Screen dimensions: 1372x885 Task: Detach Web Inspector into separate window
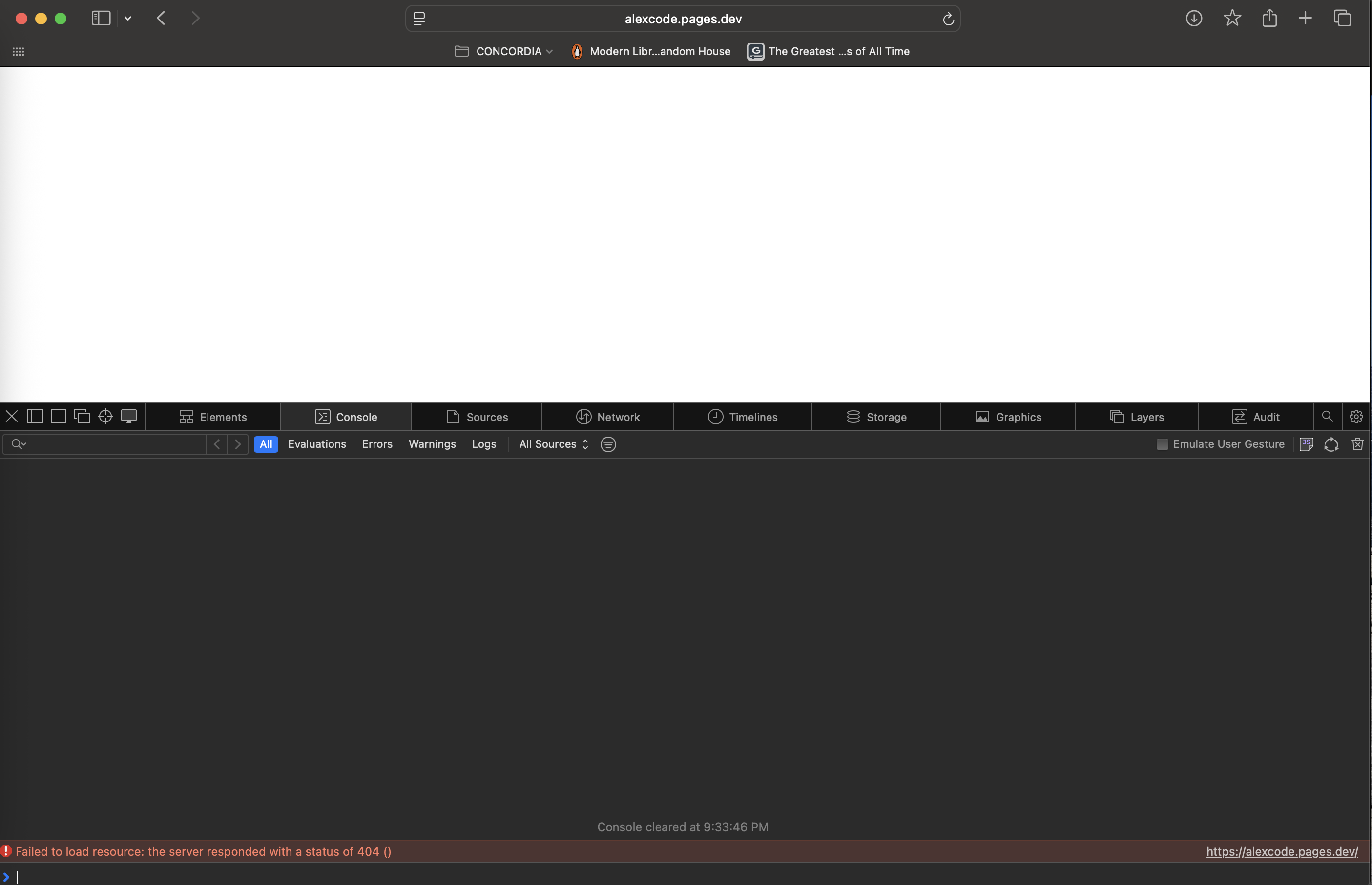[82, 417]
